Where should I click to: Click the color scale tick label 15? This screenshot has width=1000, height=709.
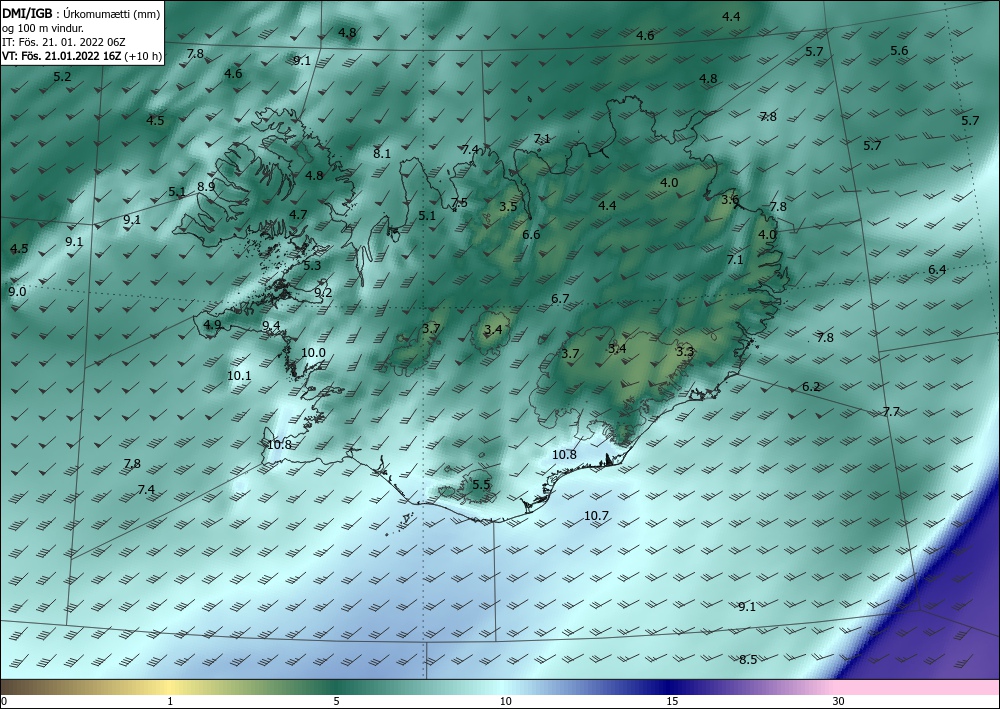pyautogui.click(x=672, y=701)
